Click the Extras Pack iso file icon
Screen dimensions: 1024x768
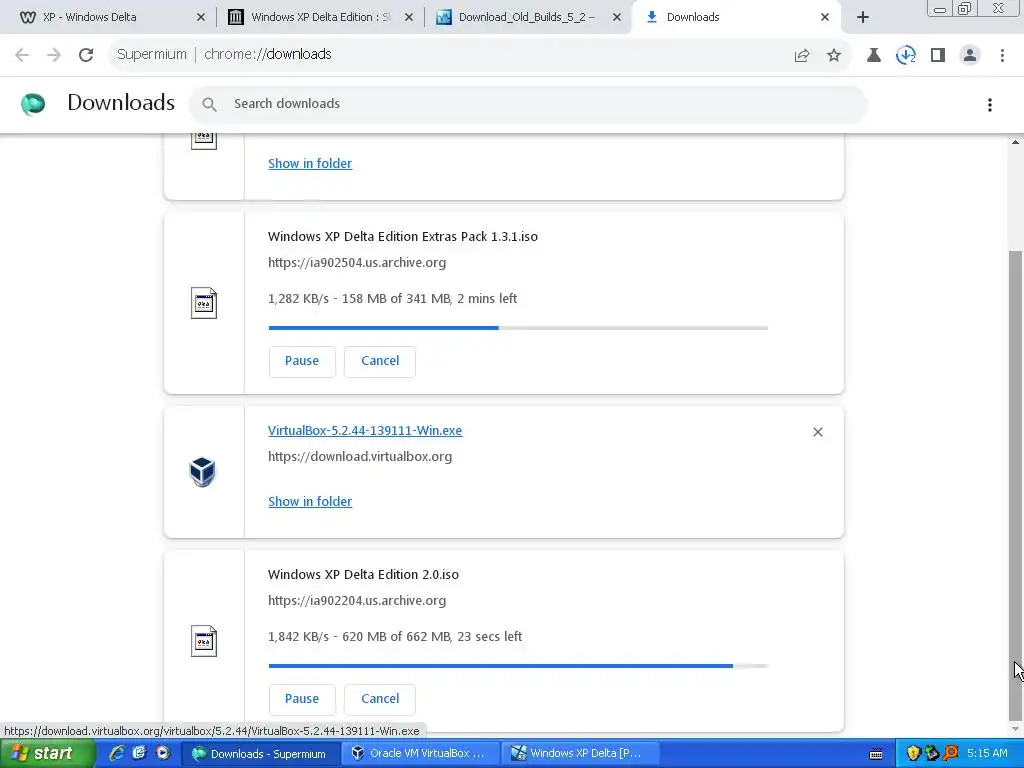(x=204, y=303)
